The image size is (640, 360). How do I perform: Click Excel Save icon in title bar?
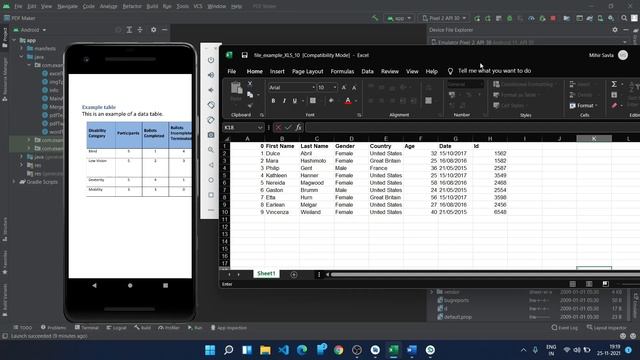click(244, 55)
